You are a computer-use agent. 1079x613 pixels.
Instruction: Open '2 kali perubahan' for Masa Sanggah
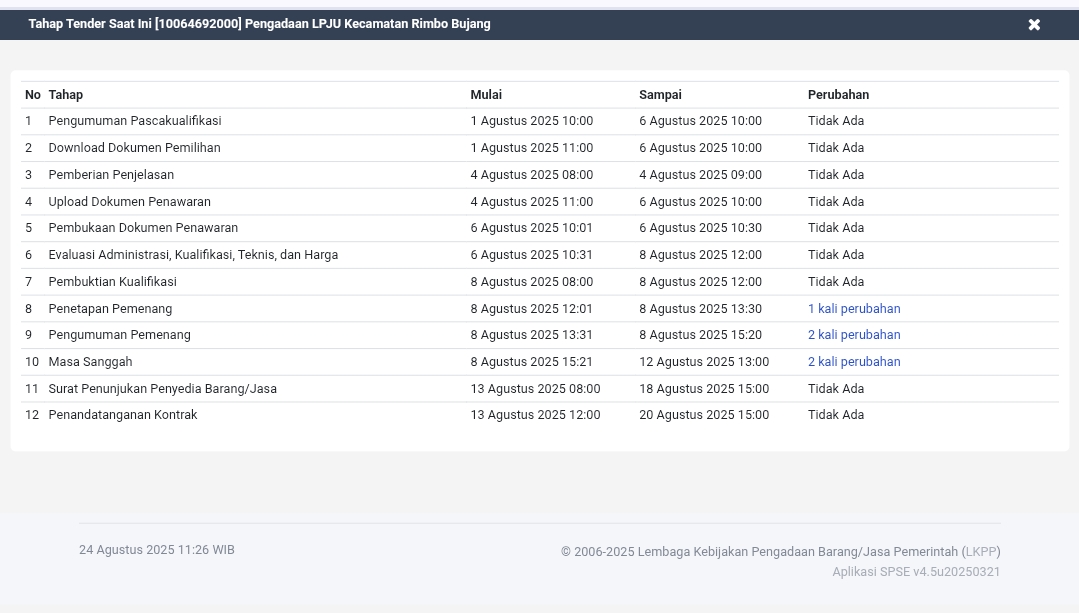tap(854, 361)
